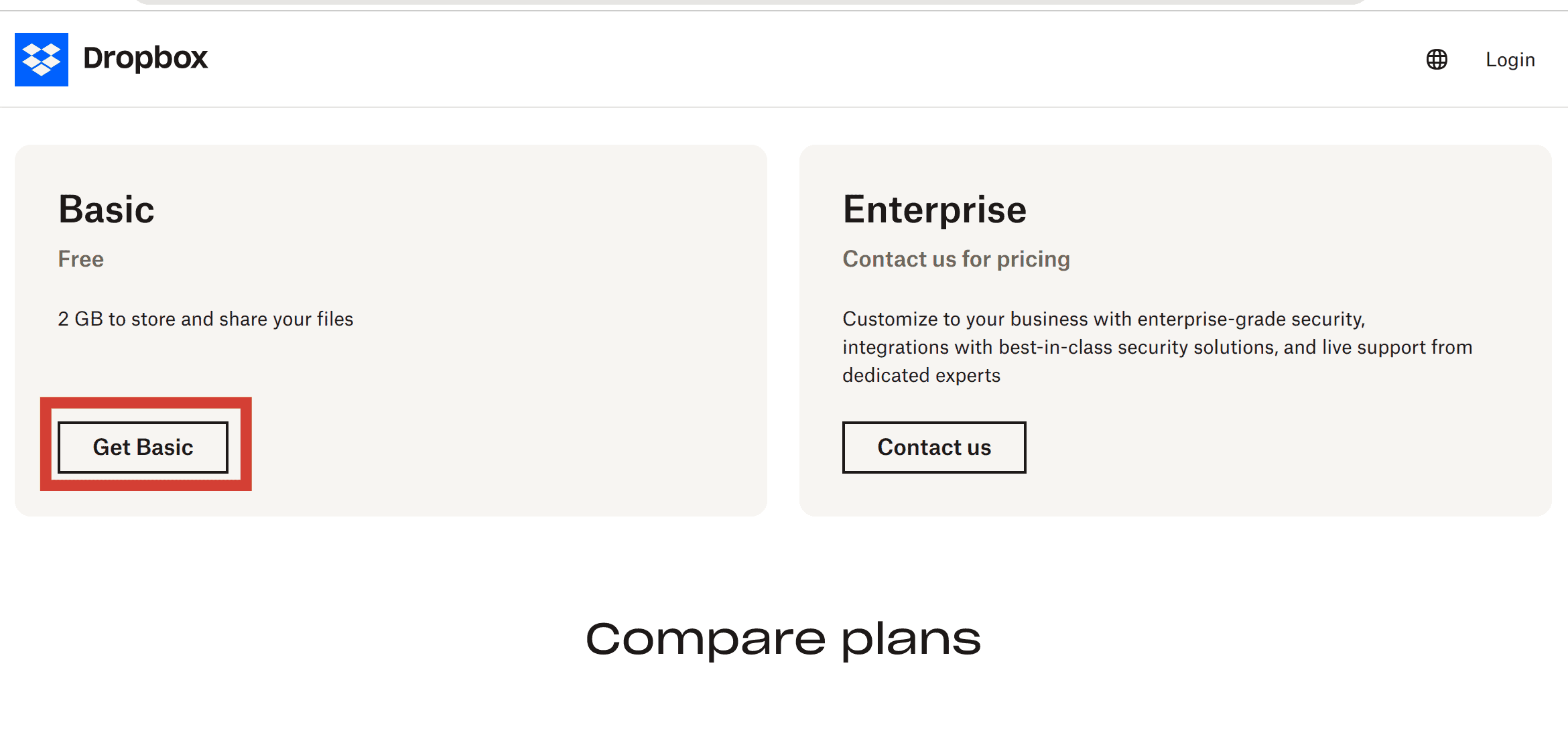Viewport: 1568px width, 751px height.
Task: Open the Login link
Action: (x=1510, y=60)
